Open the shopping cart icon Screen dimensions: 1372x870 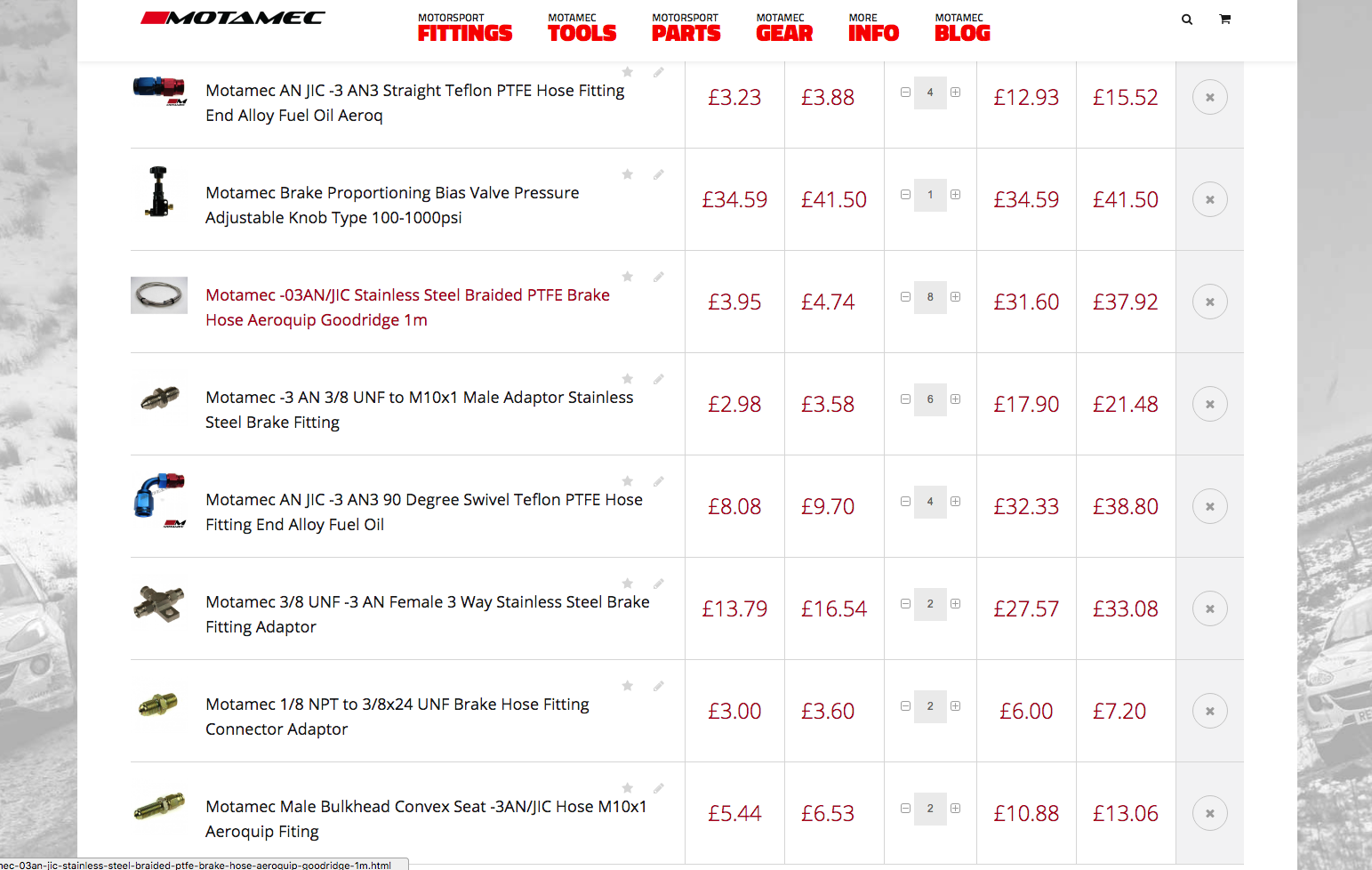[1224, 20]
